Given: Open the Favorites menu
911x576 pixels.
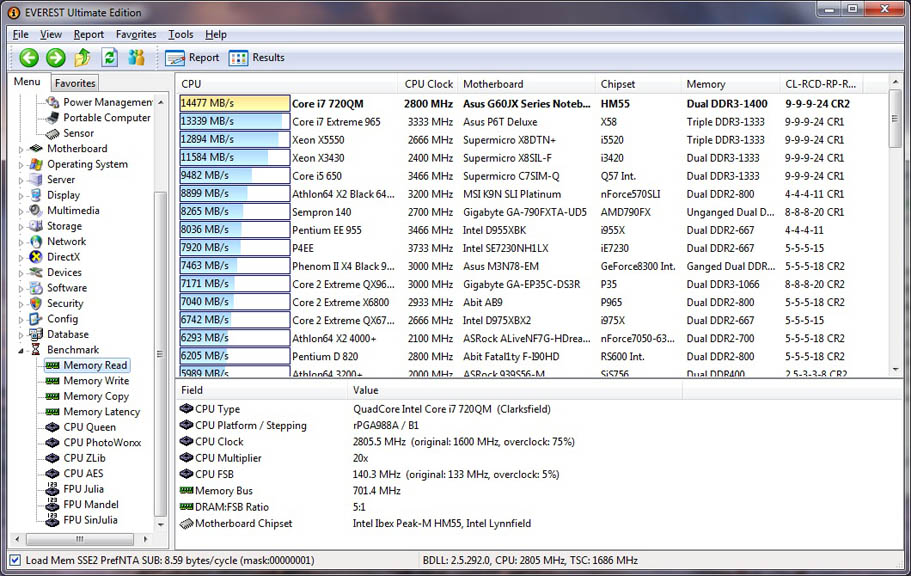Looking at the screenshot, I should tap(136, 34).
